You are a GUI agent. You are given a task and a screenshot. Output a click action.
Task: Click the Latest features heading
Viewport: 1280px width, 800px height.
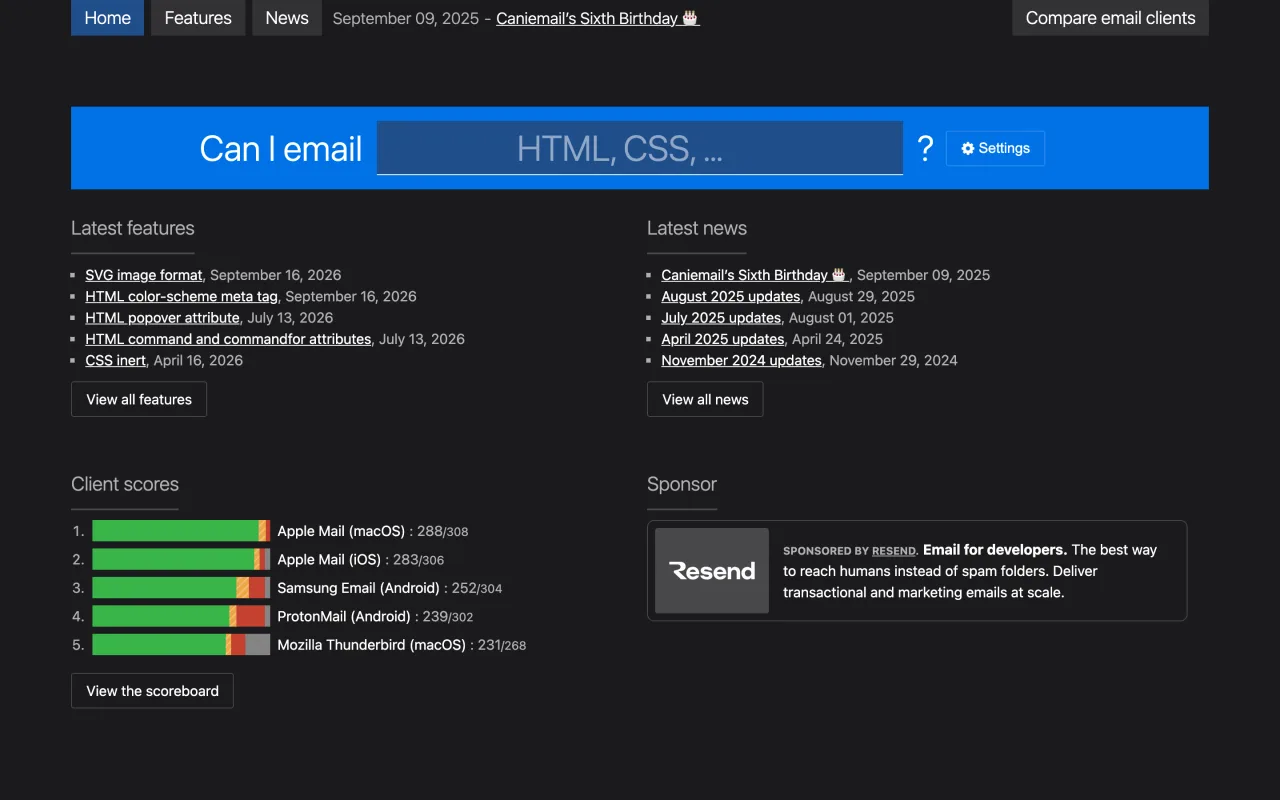click(x=133, y=228)
